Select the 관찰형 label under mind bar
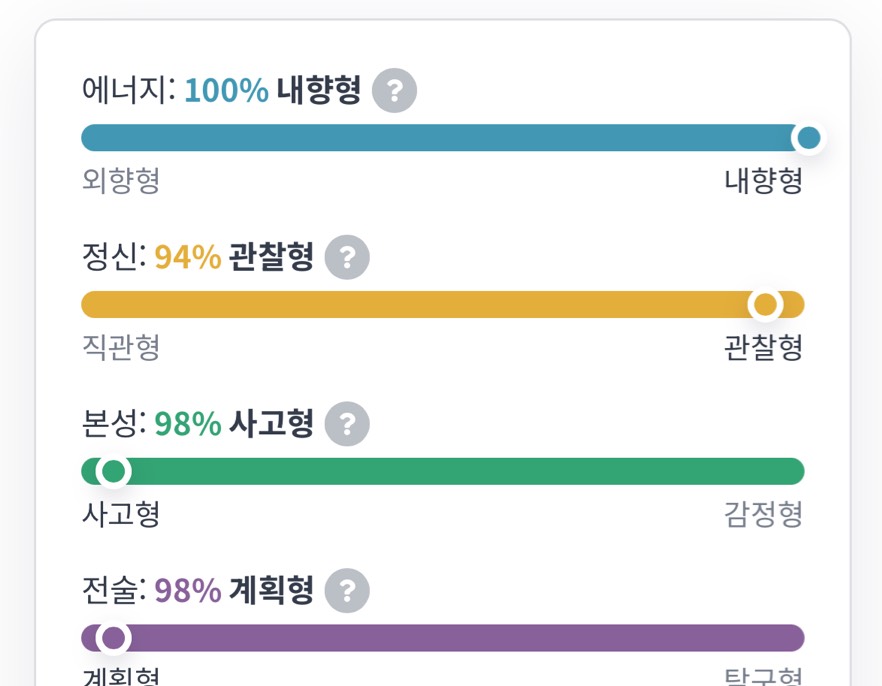 763,347
